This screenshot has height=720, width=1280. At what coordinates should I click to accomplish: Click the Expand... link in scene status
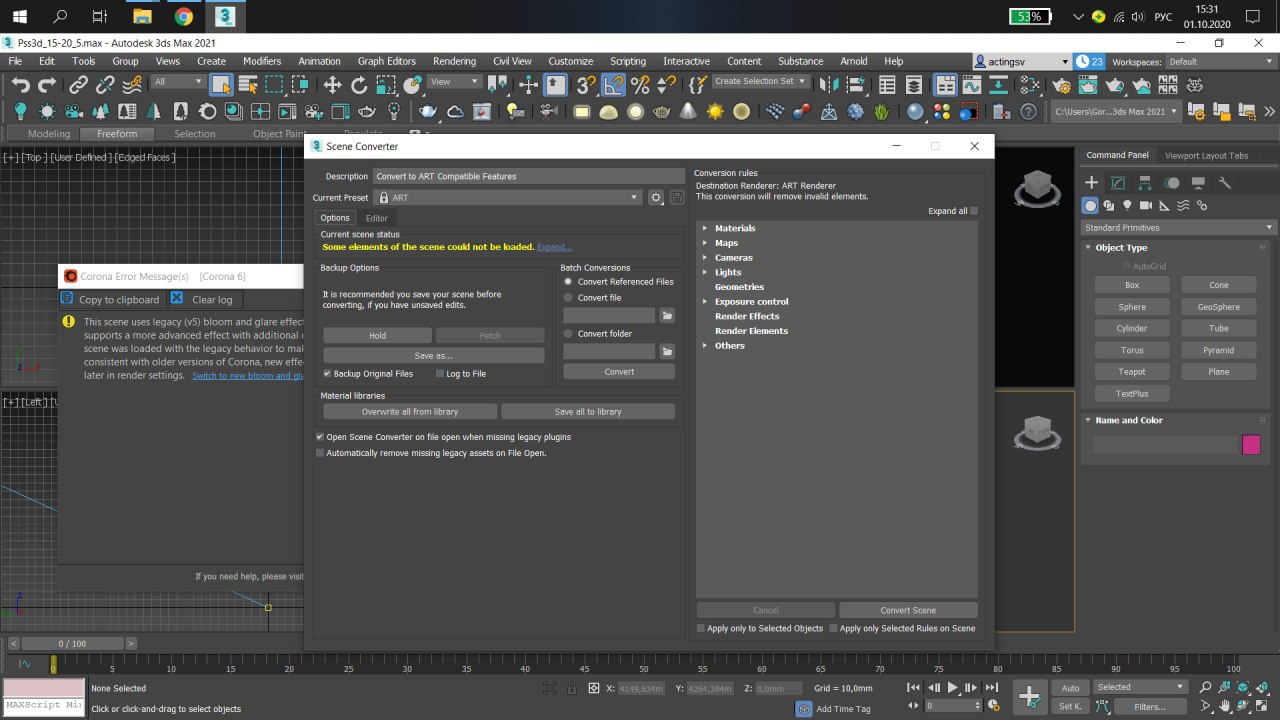(554, 247)
